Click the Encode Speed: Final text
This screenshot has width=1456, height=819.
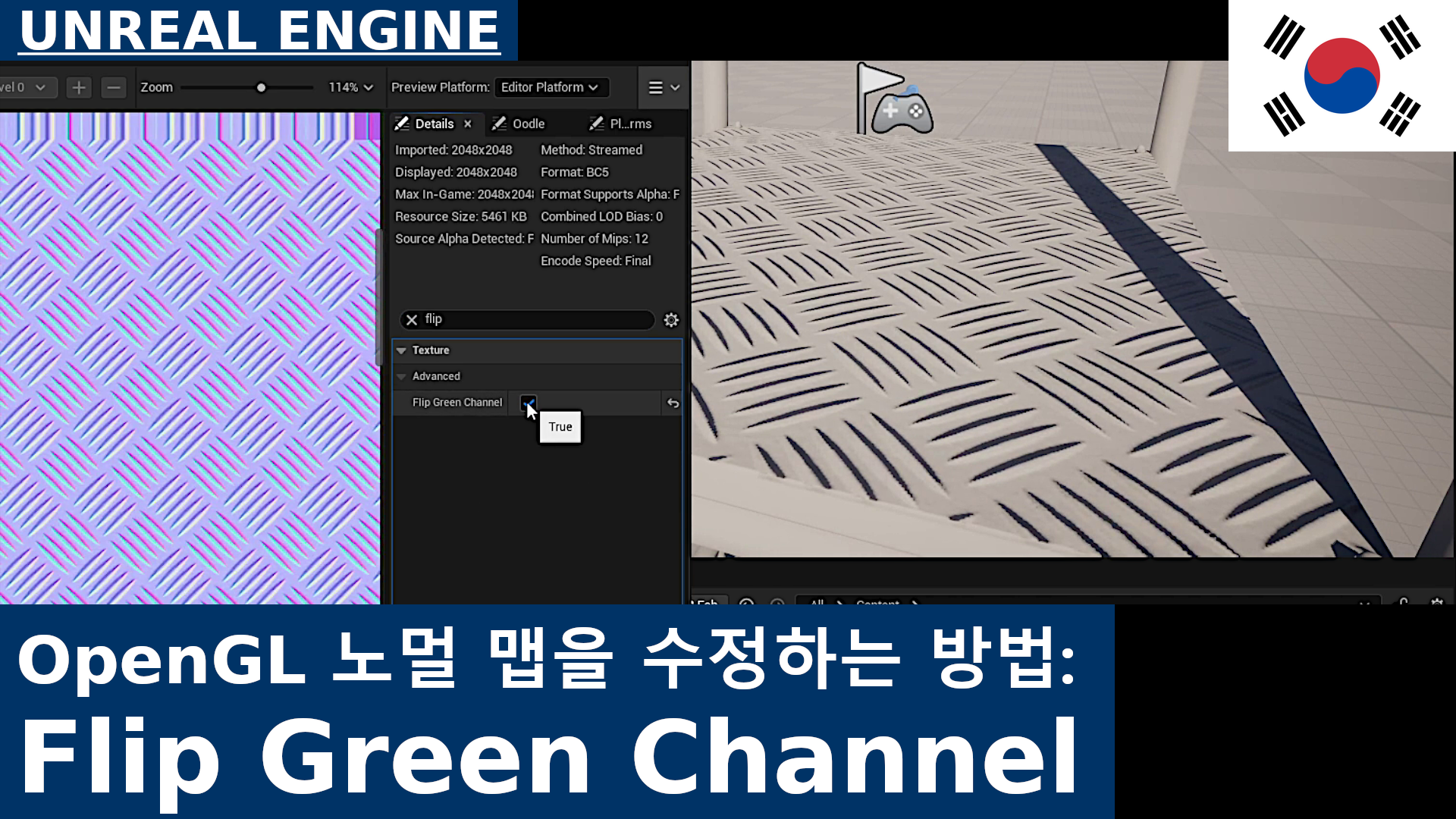[x=595, y=261]
